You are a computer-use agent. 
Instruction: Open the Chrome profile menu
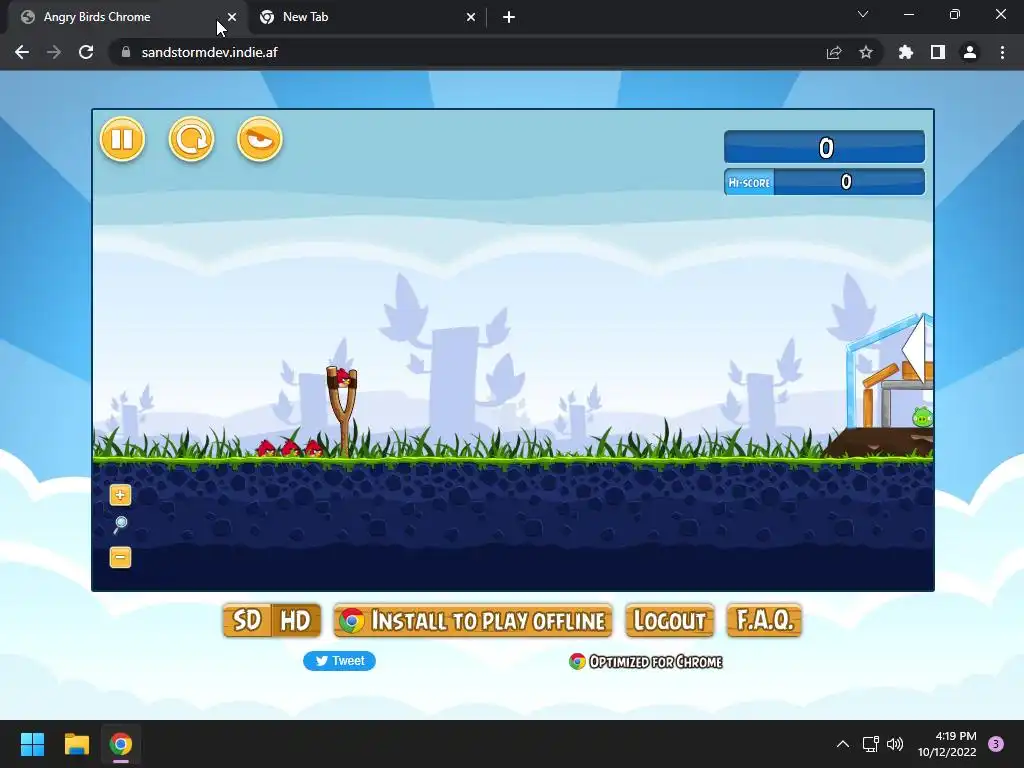[970, 52]
